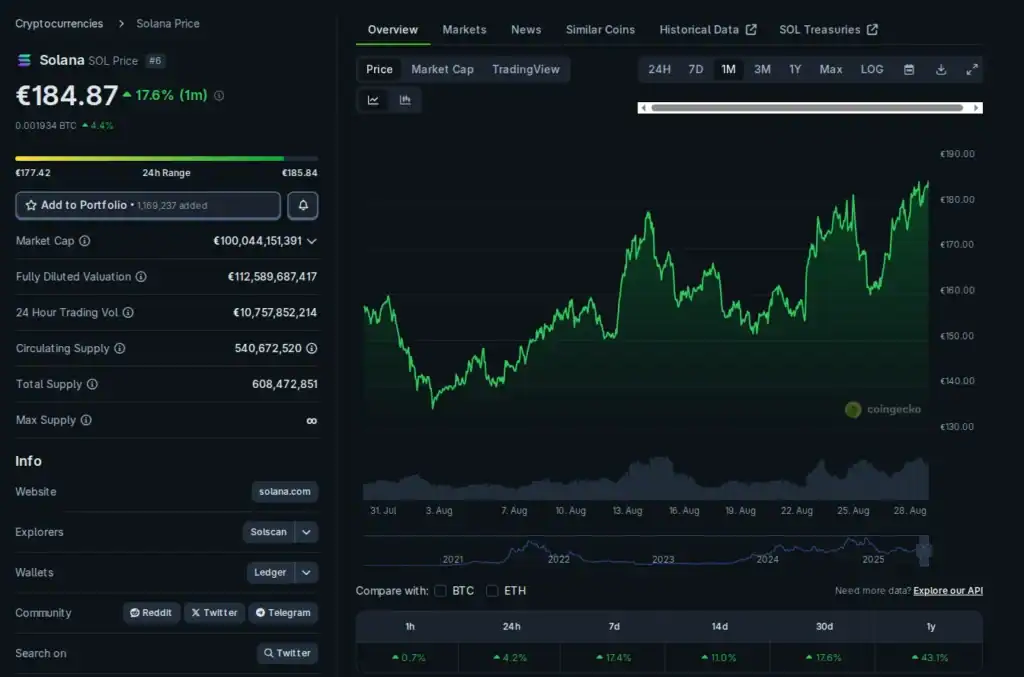Open info icon beside 17.6% change
The image size is (1024, 677).
pyautogui.click(x=219, y=95)
